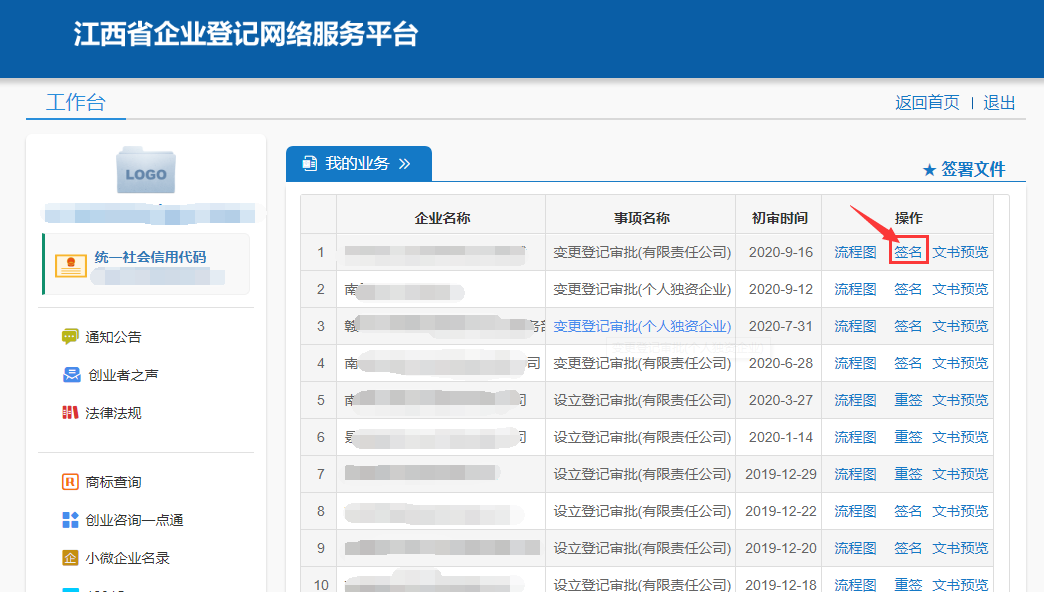The width and height of the screenshot is (1044, 592).
Task: Click 文书预览 in row 3
Action: pos(960,326)
